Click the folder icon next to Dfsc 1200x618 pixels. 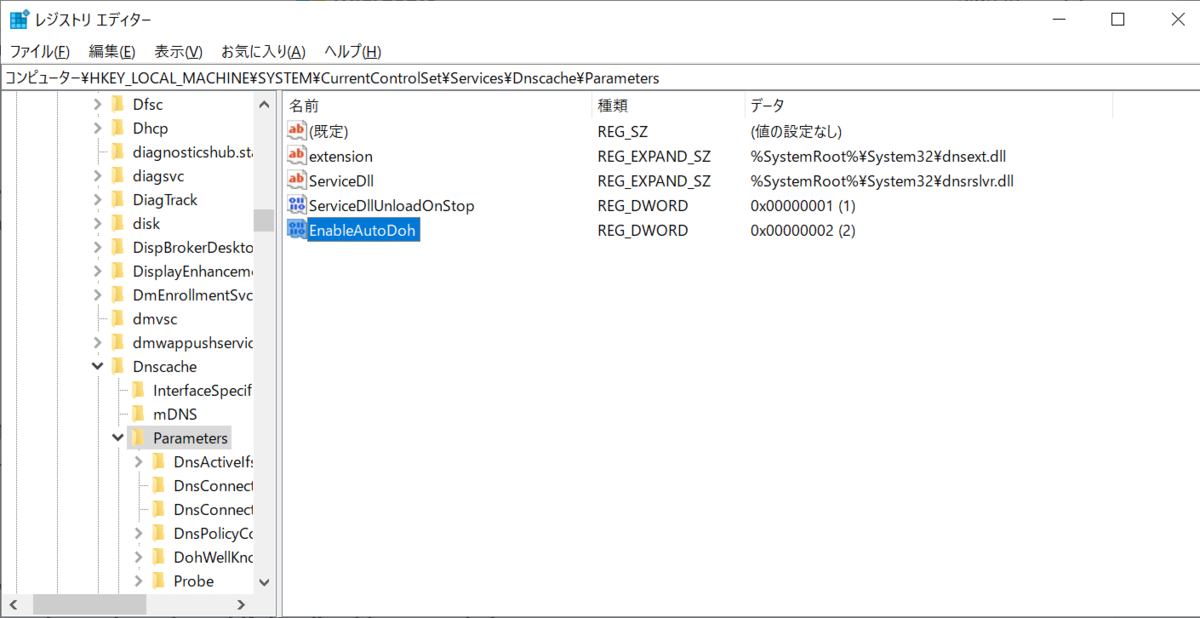117,104
